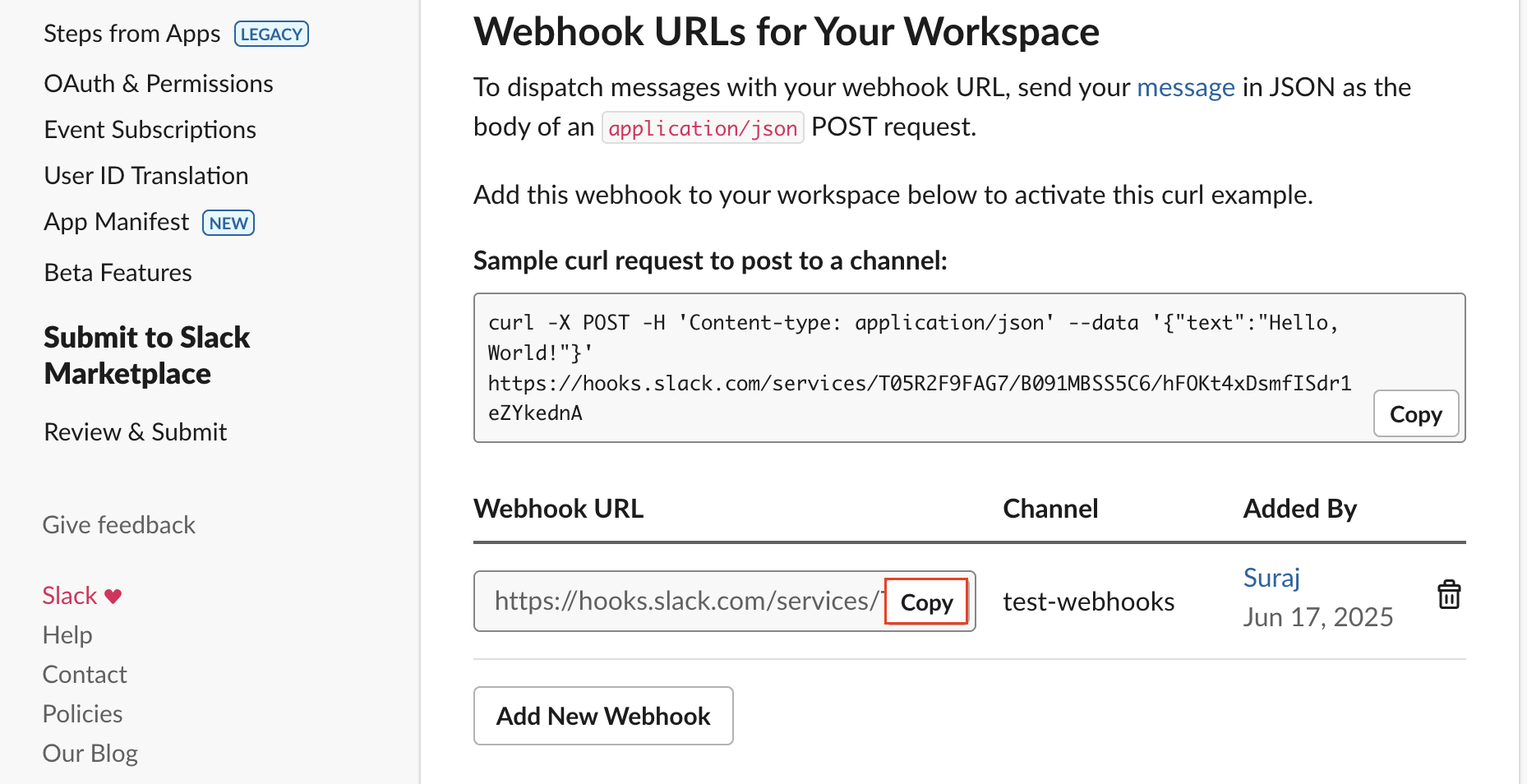1527x784 pixels.
Task: Open Suraj's profile link
Action: pos(1271,577)
